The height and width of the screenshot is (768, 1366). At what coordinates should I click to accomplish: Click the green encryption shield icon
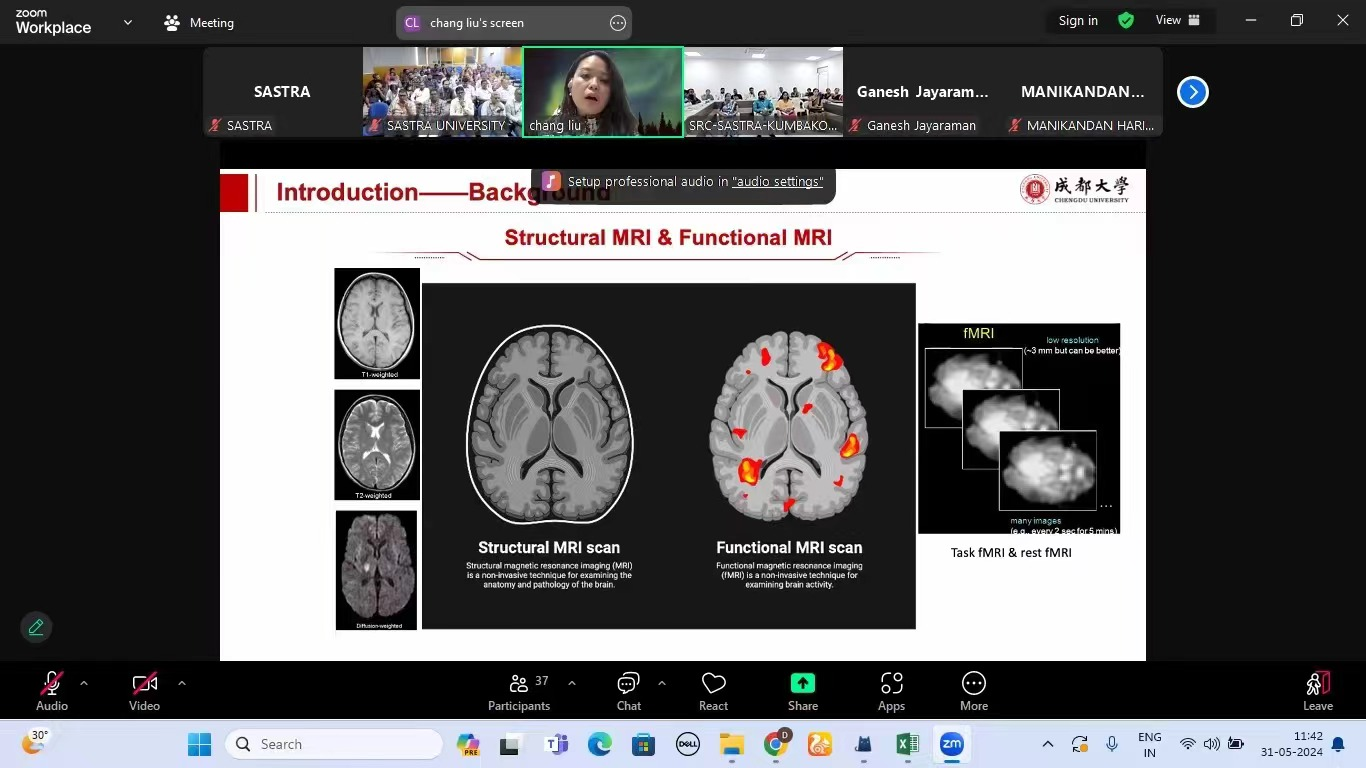1126,21
